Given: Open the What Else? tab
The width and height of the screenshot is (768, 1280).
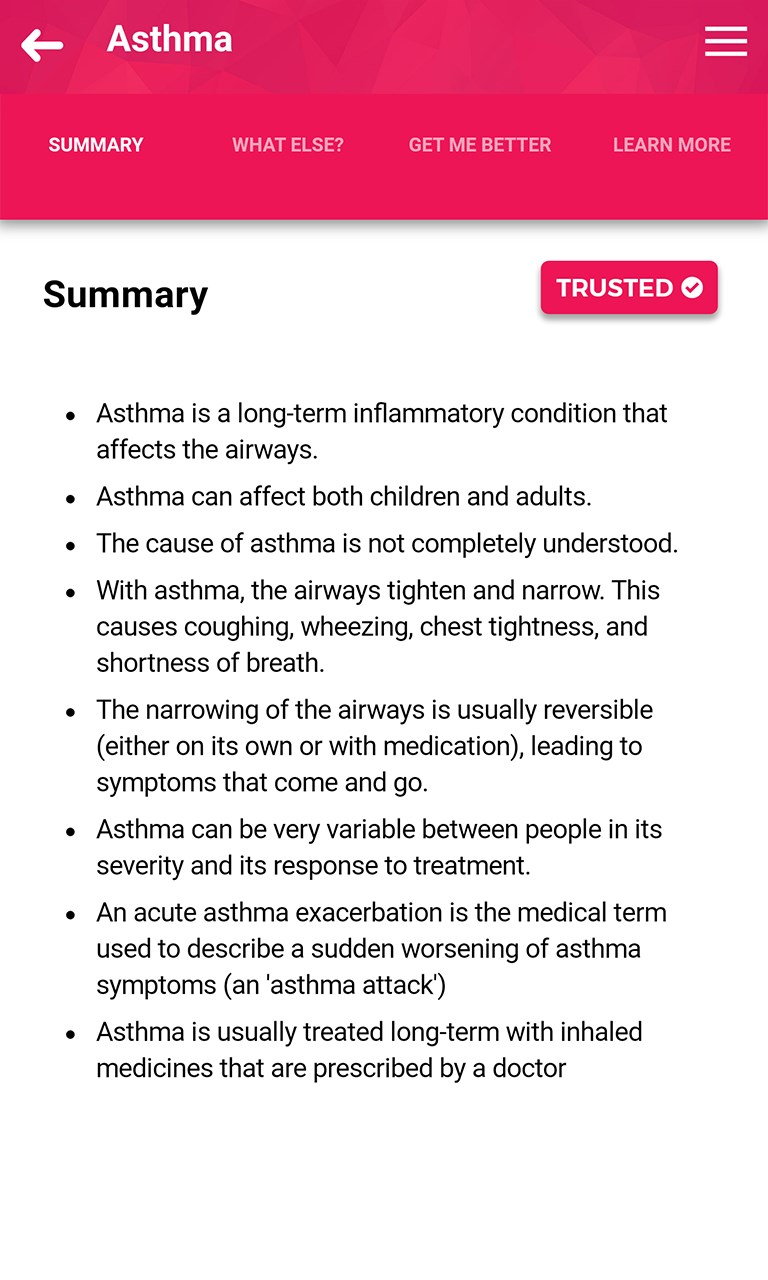Looking at the screenshot, I should pyautogui.click(x=288, y=145).
